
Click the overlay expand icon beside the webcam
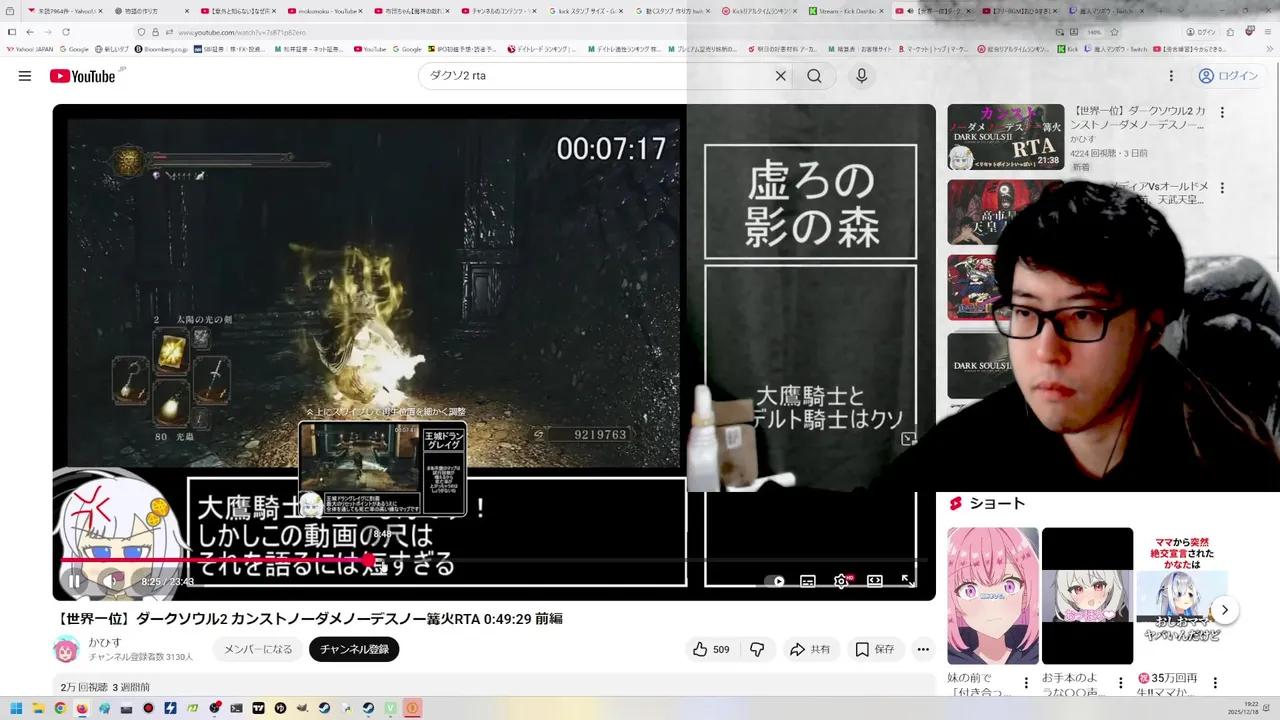(x=908, y=439)
